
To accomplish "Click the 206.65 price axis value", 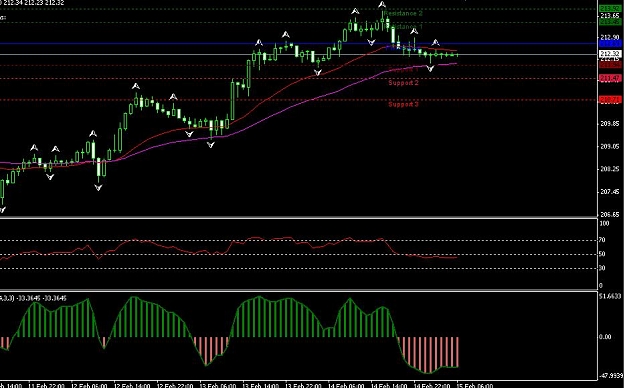I will pyautogui.click(x=610, y=214).
